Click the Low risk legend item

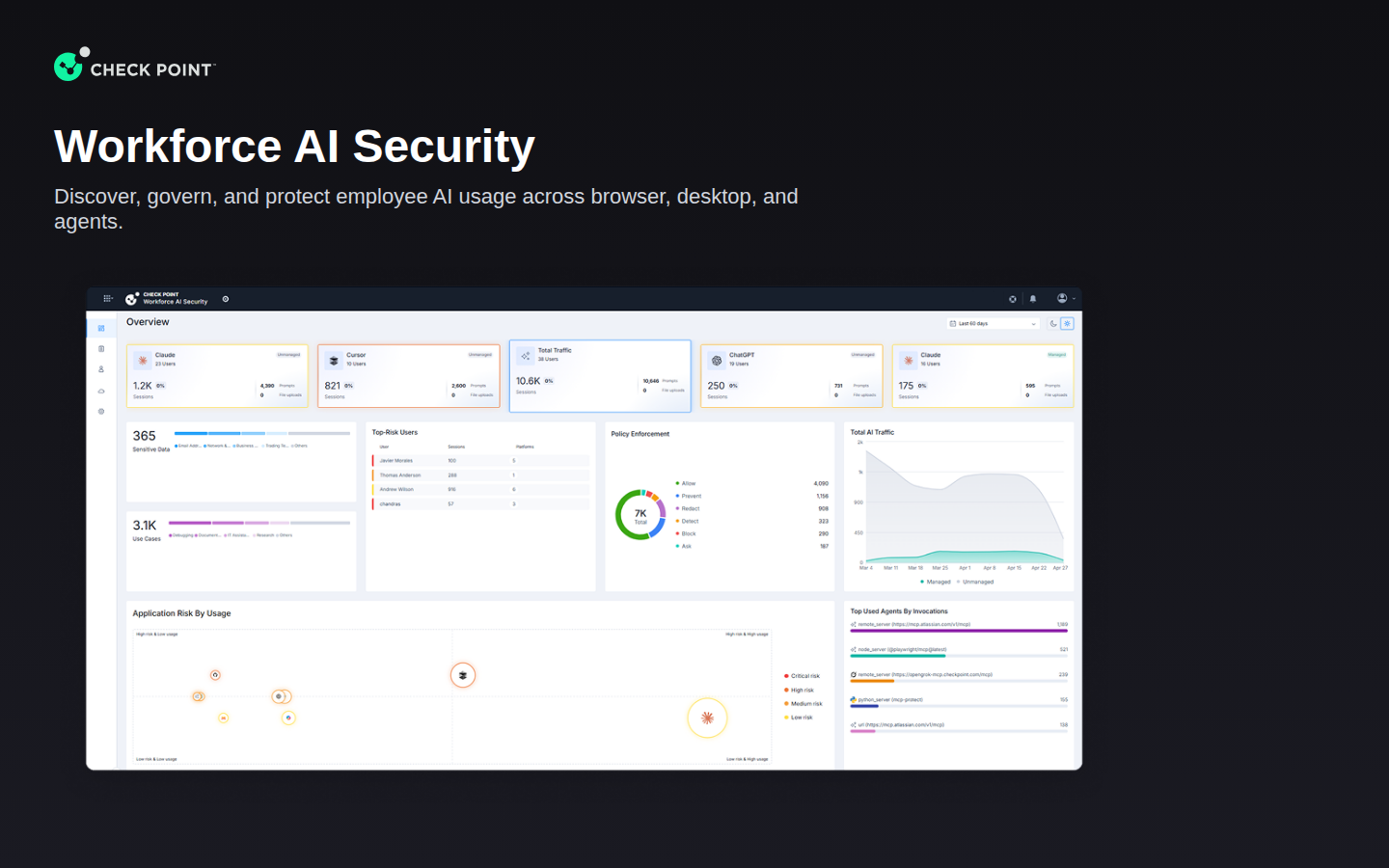[799, 718]
